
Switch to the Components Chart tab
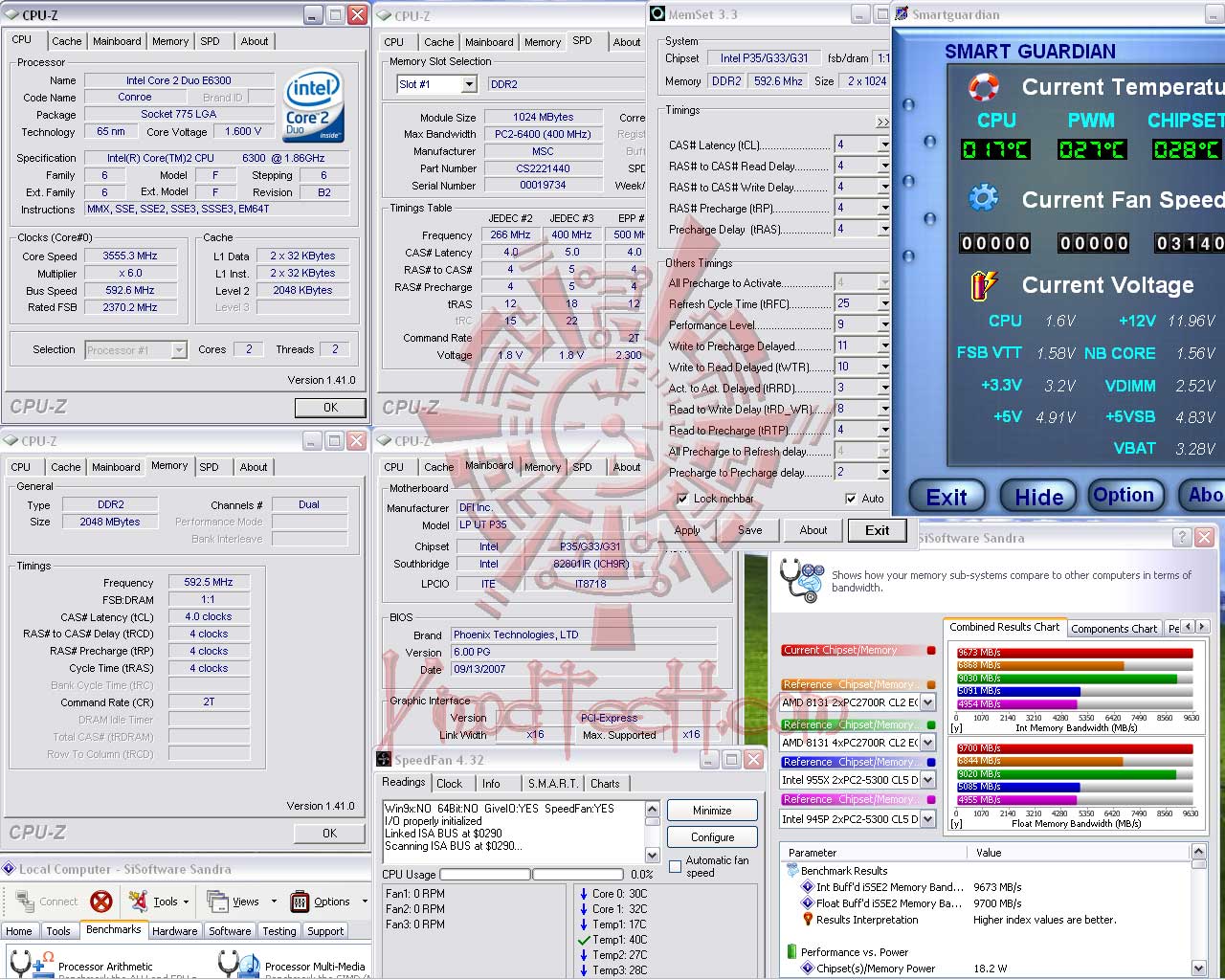point(1114,629)
